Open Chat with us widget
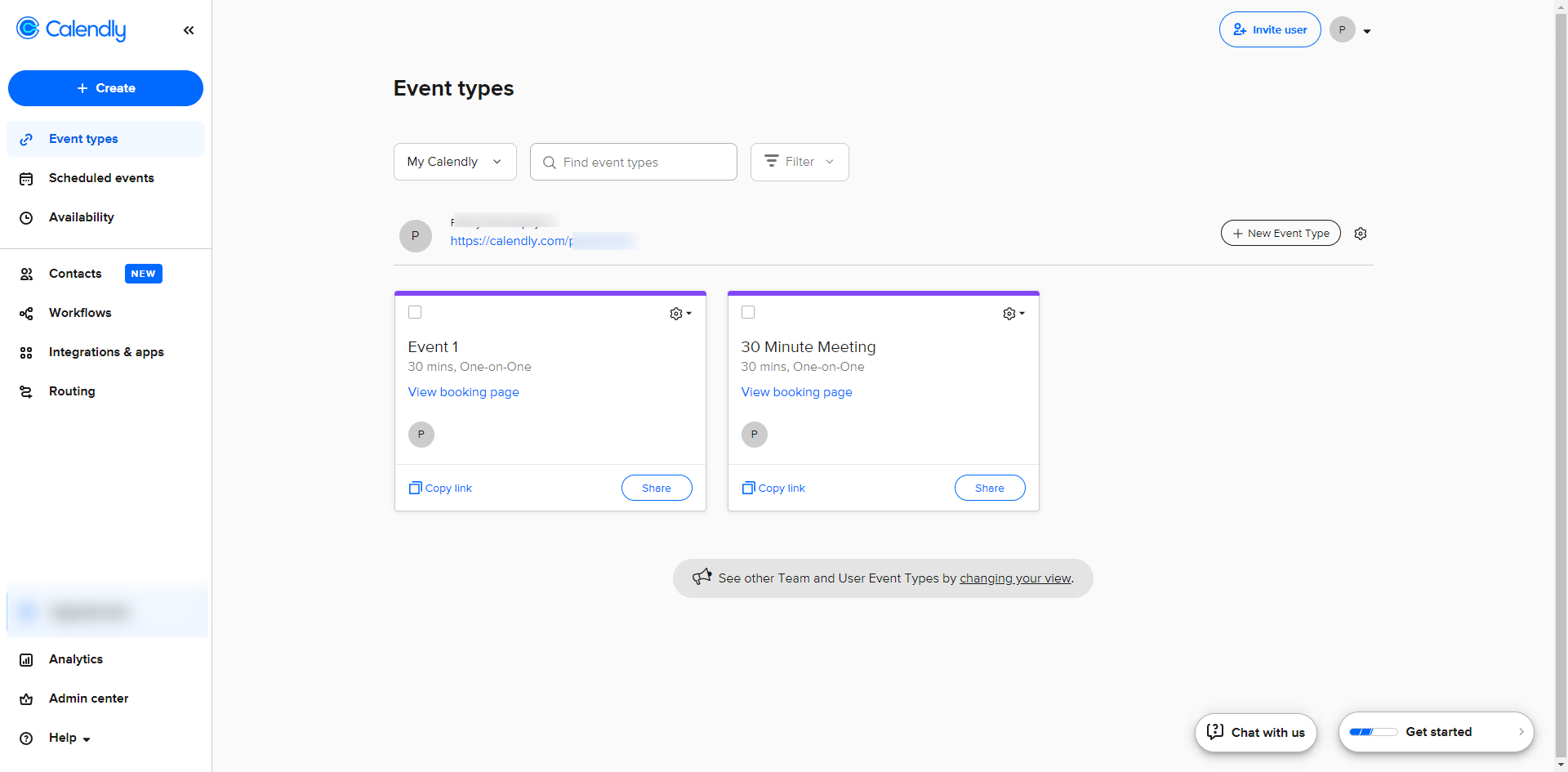Screen dimensions: 1568x772 (x=1256, y=732)
